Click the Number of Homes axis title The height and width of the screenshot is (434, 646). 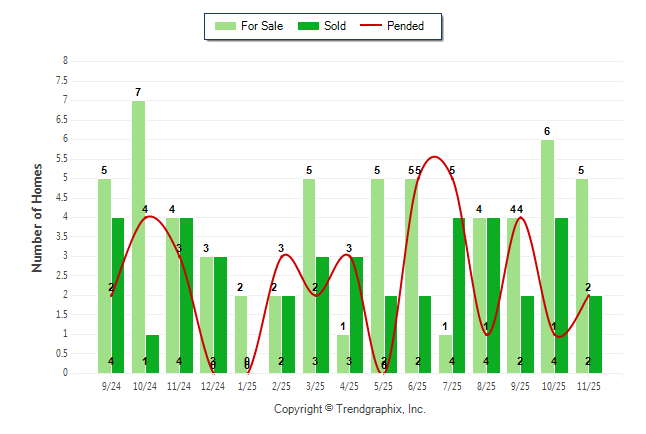point(37,217)
